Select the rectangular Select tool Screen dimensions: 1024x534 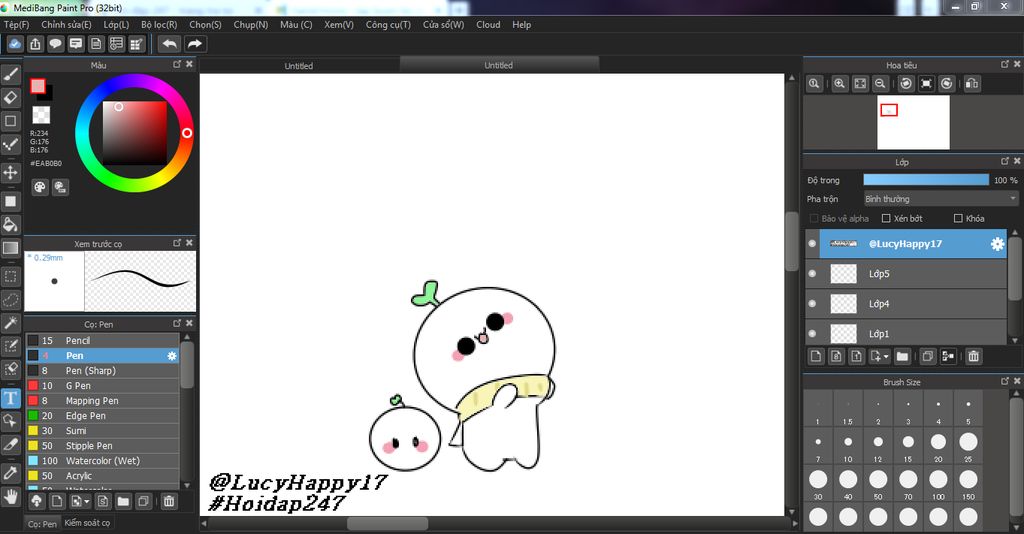pos(10,276)
